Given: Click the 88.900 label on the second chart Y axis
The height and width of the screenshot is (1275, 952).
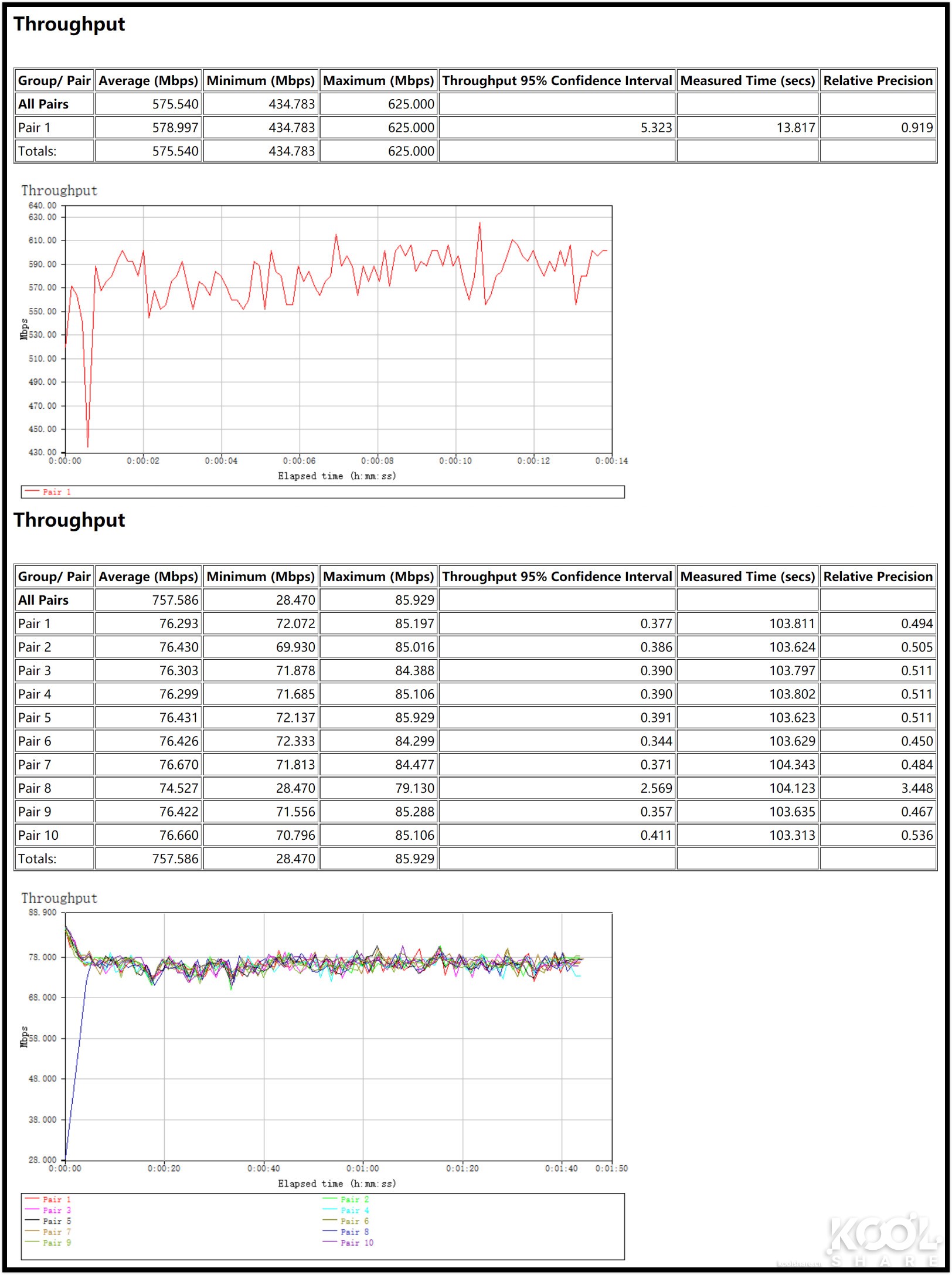Looking at the screenshot, I should tap(43, 913).
